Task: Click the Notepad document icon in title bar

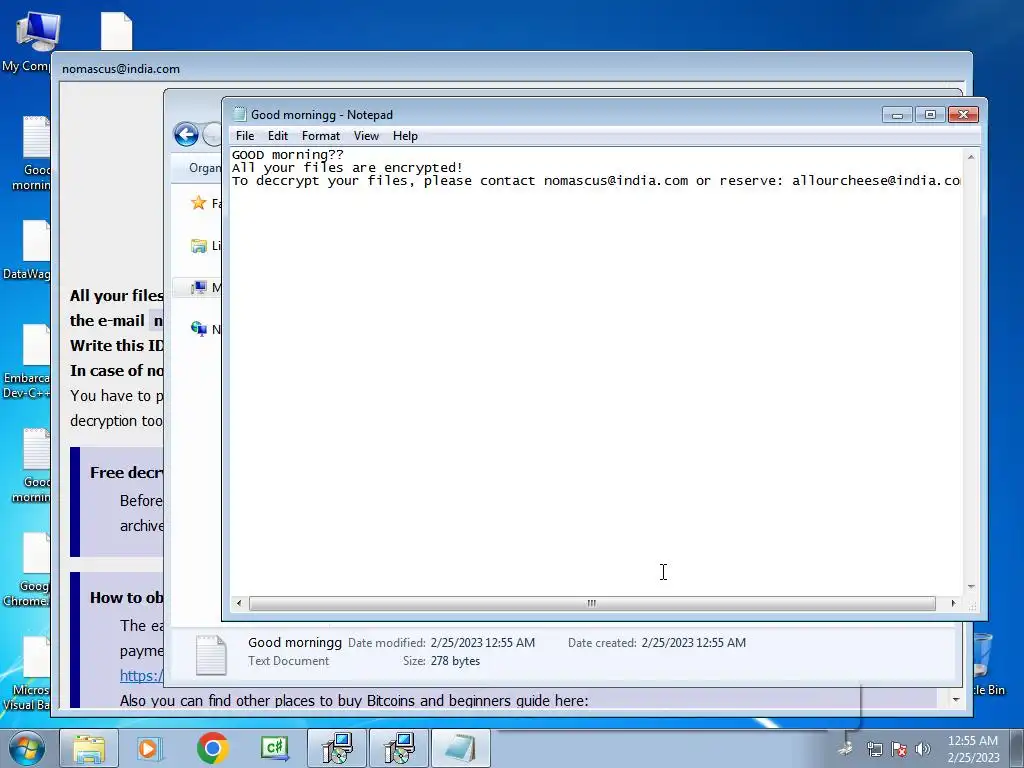Action: (240, 114)
